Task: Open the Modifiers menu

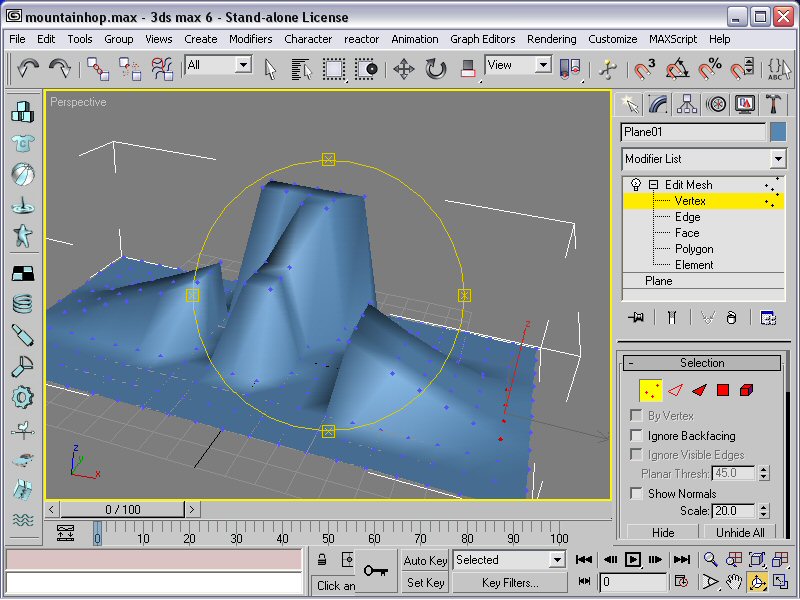Action: click(x=250, y=39)
